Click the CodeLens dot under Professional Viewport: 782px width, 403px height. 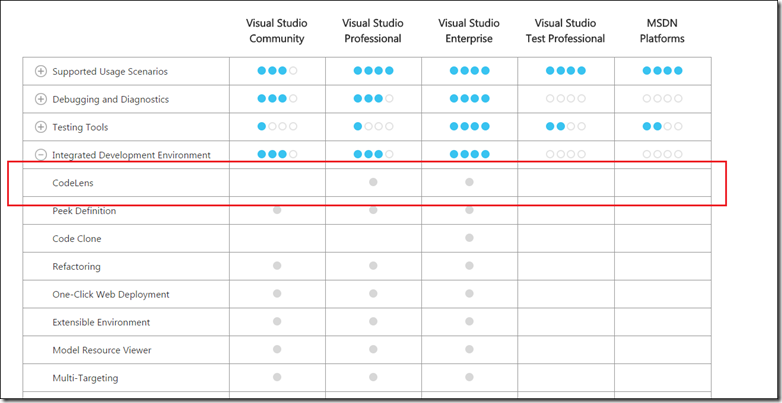pyautogui.click(x=373, y=183)
